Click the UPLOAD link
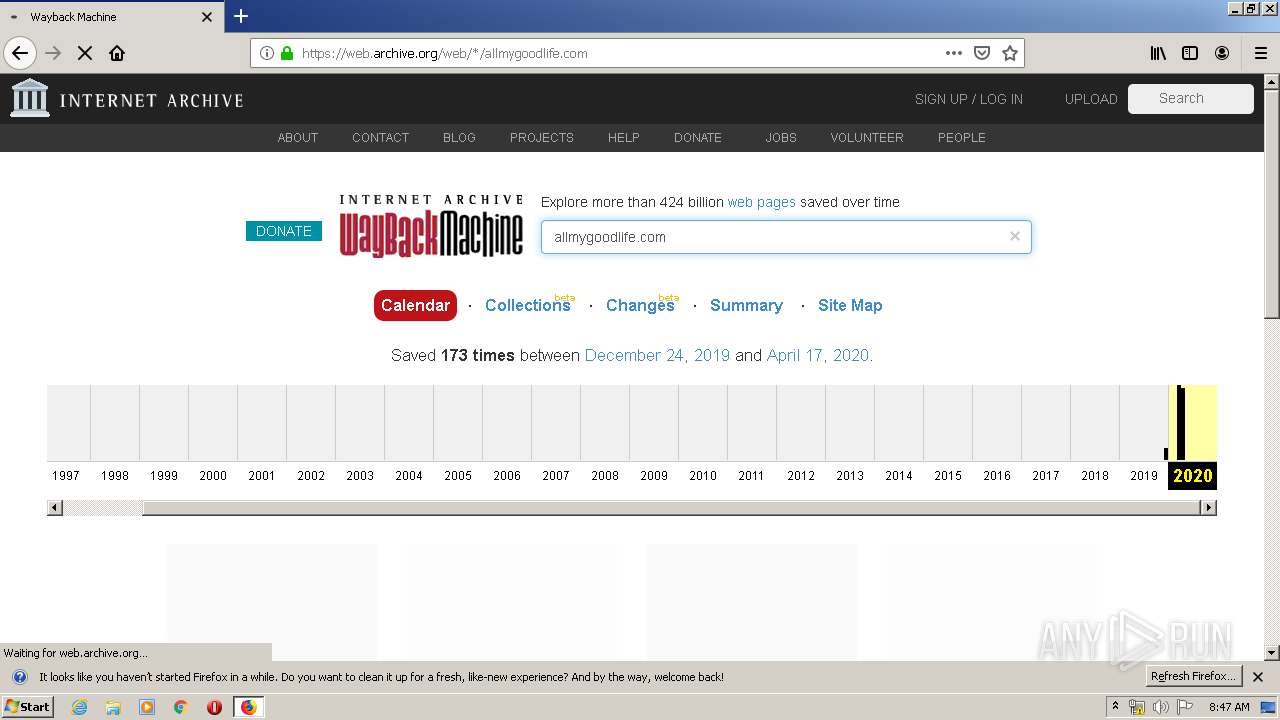 click(x=1091, y=99)
